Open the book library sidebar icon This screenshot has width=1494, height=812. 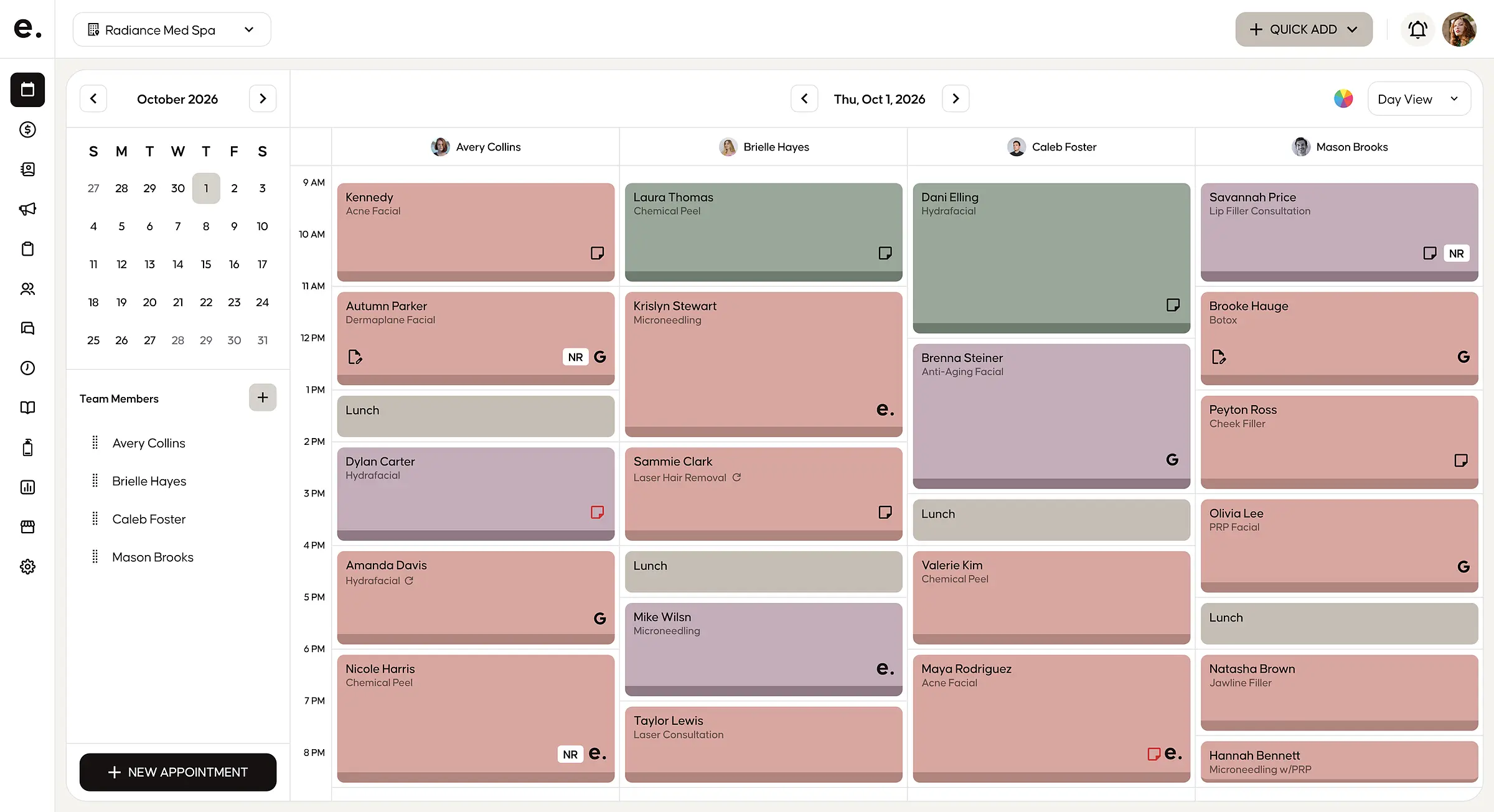tap(27, 408)
